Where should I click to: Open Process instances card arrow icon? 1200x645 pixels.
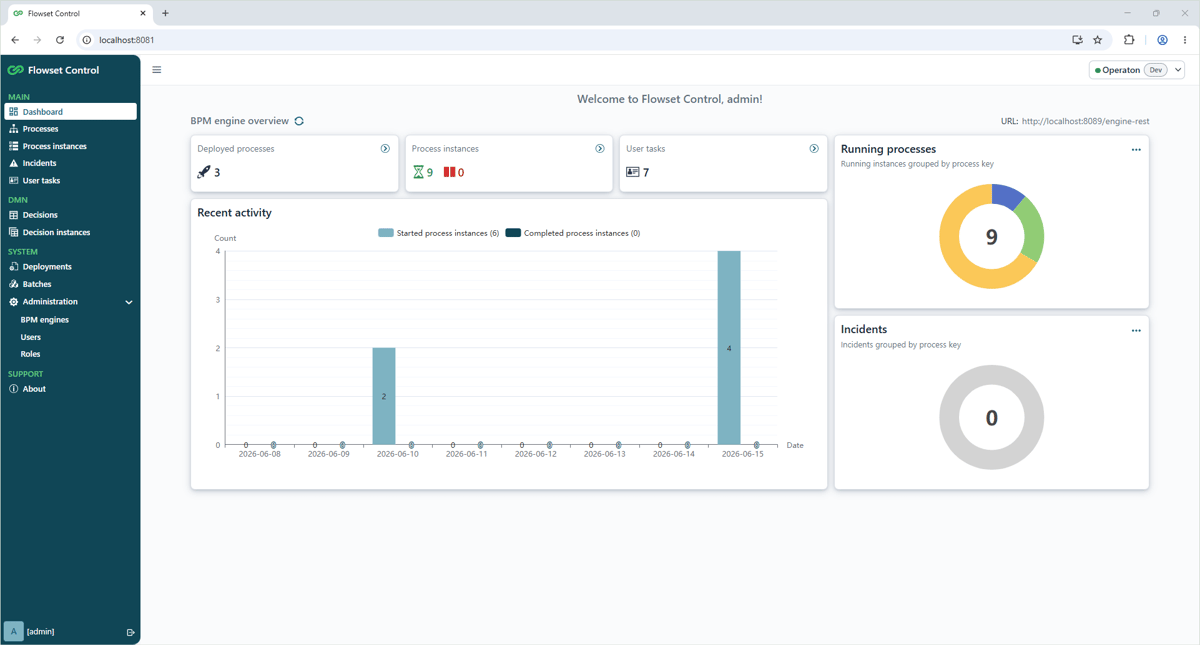click(x=600, y=149)
